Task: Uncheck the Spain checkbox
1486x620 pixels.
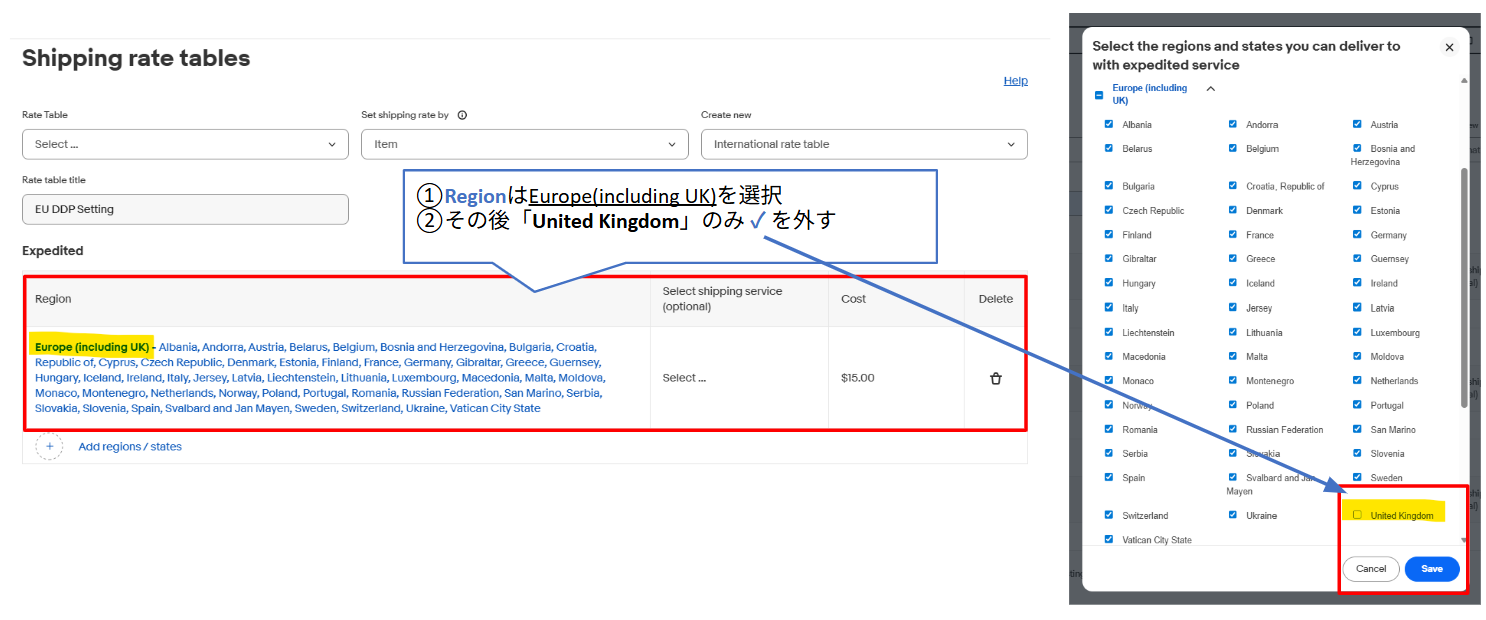Action: [x=1108, y=477]
